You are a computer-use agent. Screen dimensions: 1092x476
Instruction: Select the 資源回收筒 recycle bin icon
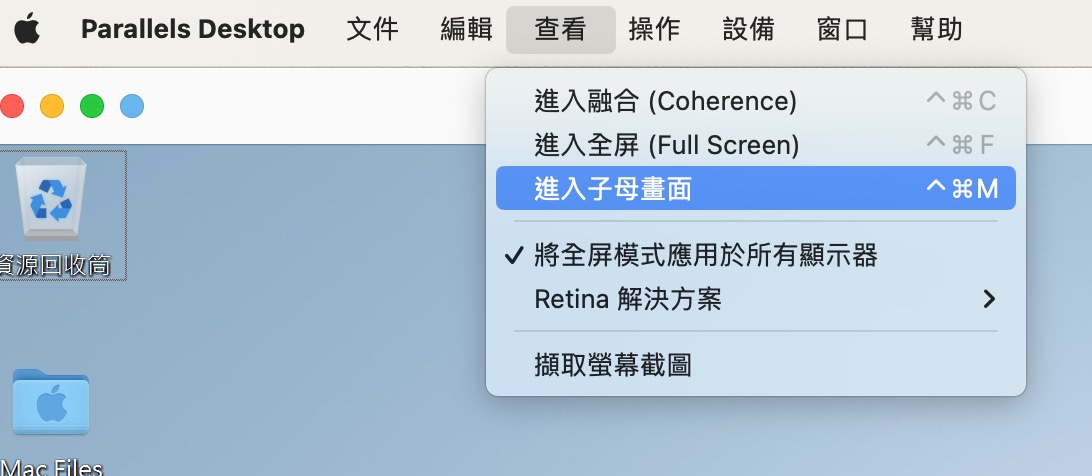pos(51,199)
